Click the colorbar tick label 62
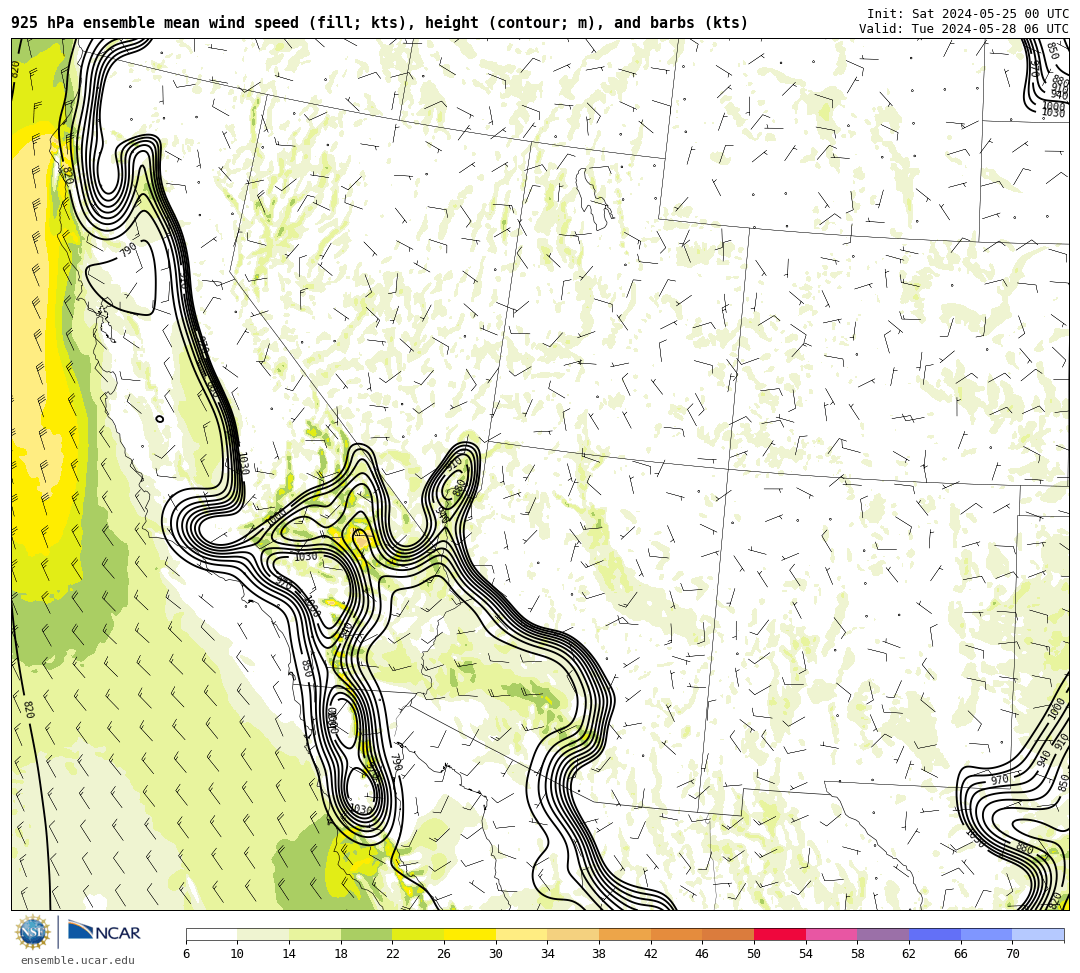Viewport: 1080px width, 973px height. point(909,954)
